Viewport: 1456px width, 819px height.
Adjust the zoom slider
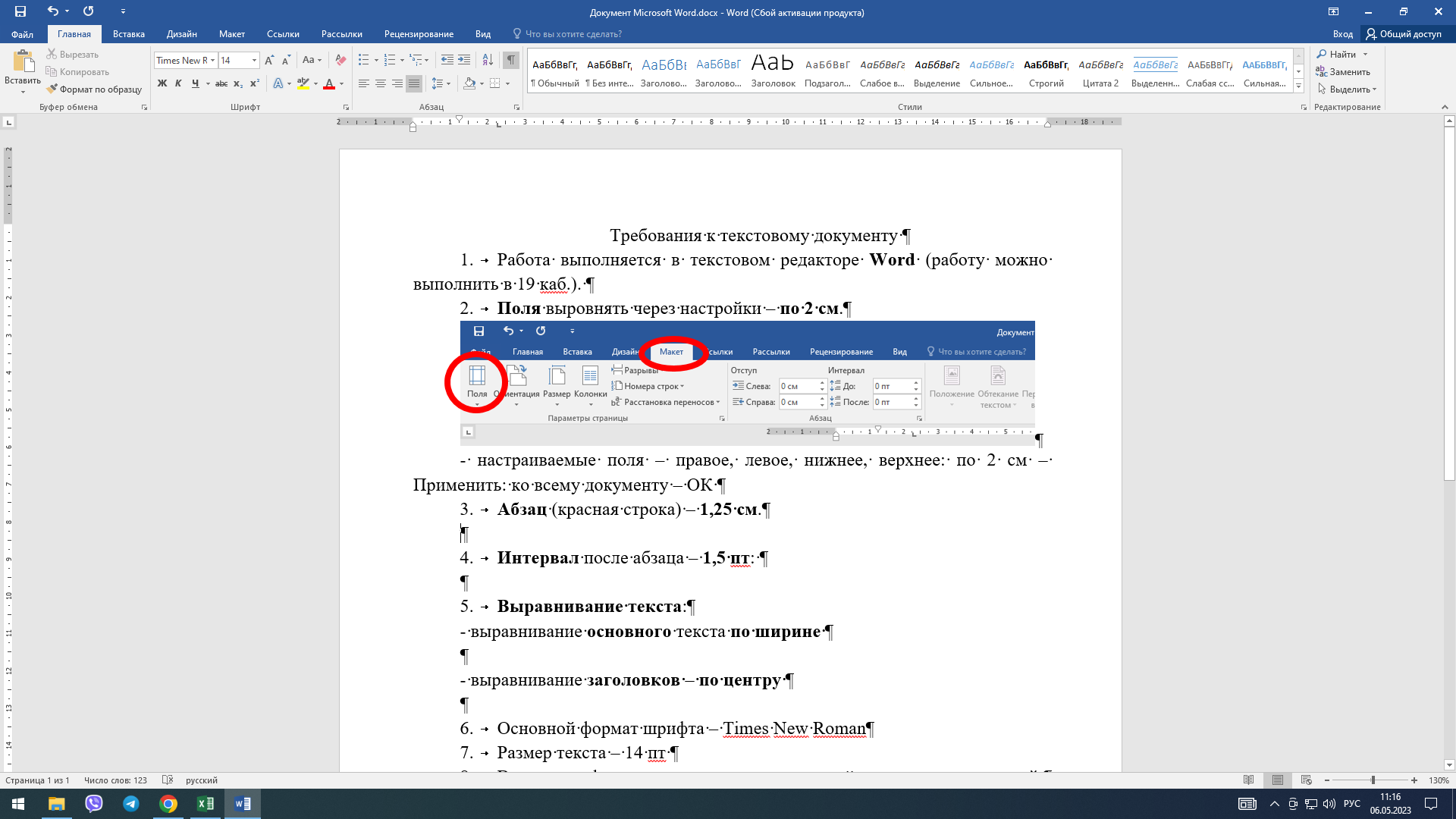coord(1373,780)
